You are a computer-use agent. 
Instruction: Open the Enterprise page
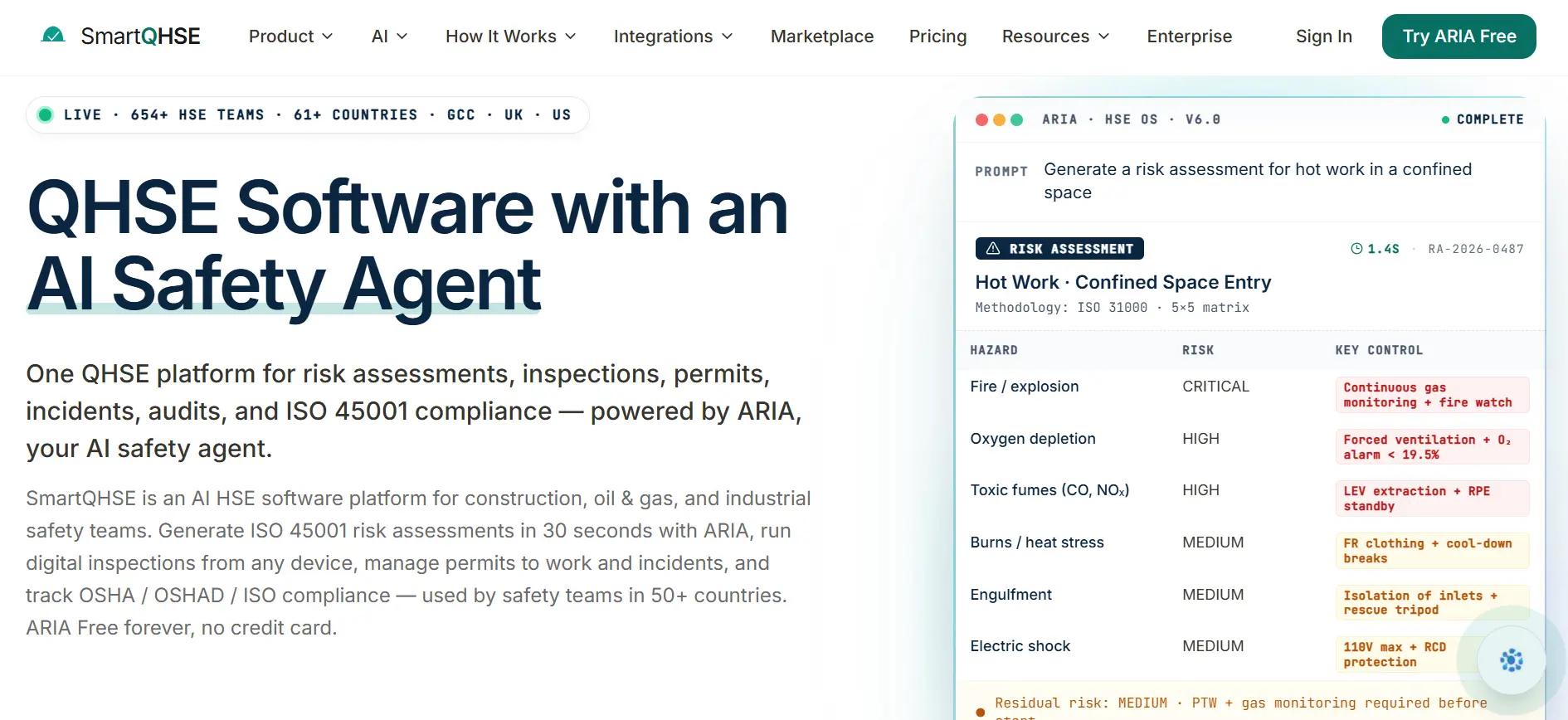point(1189,36)
